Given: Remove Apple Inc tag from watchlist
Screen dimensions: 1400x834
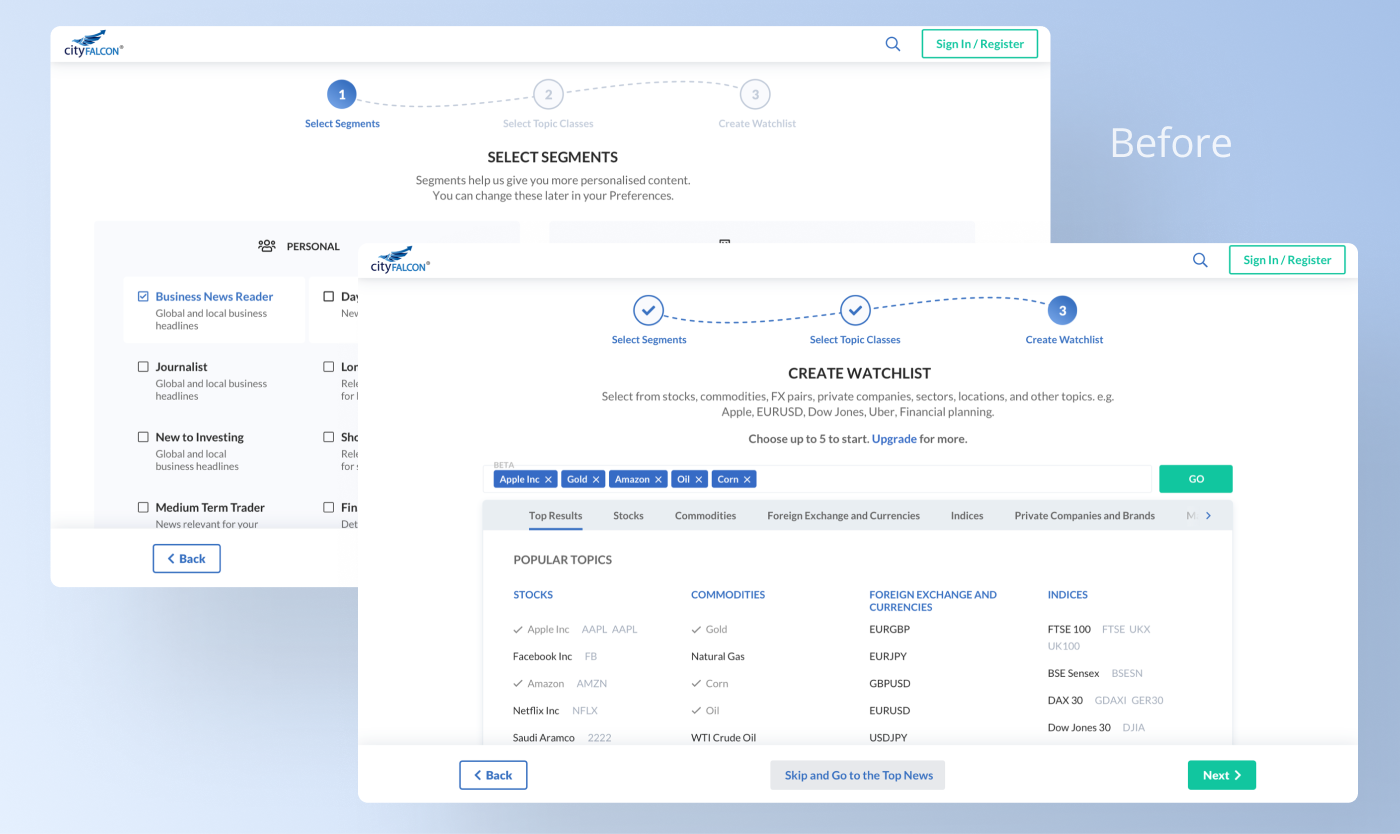Looking at the screenshot, I should coord(548,479).
